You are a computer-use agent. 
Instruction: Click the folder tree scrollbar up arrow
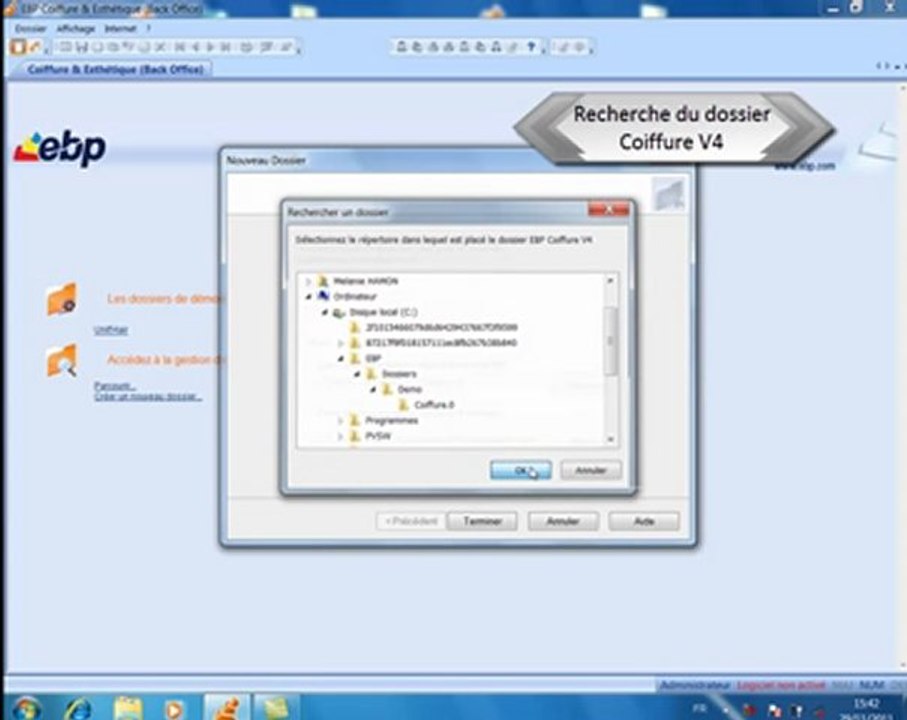coord(610,280)
